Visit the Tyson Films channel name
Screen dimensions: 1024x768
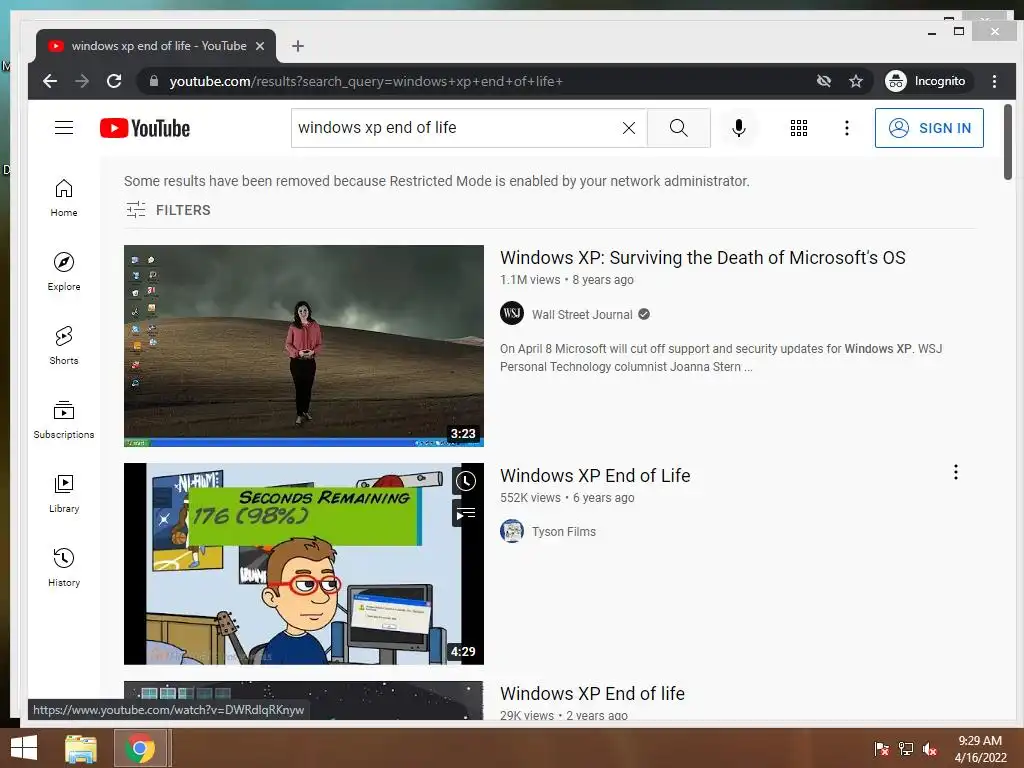coord(564,532)
